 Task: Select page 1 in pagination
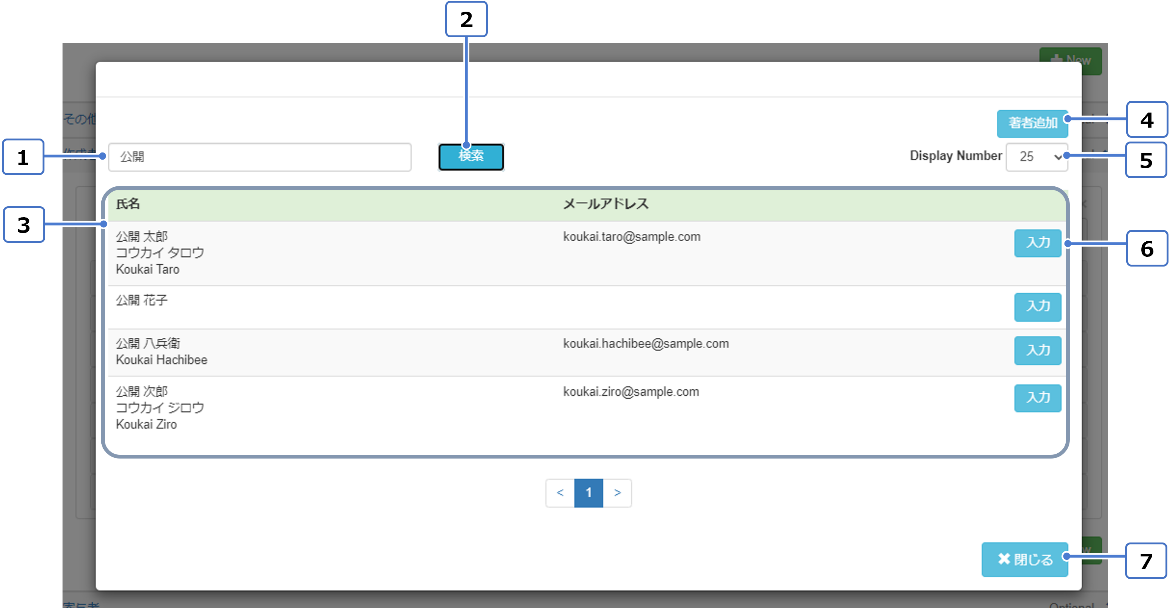pos(589,493)
